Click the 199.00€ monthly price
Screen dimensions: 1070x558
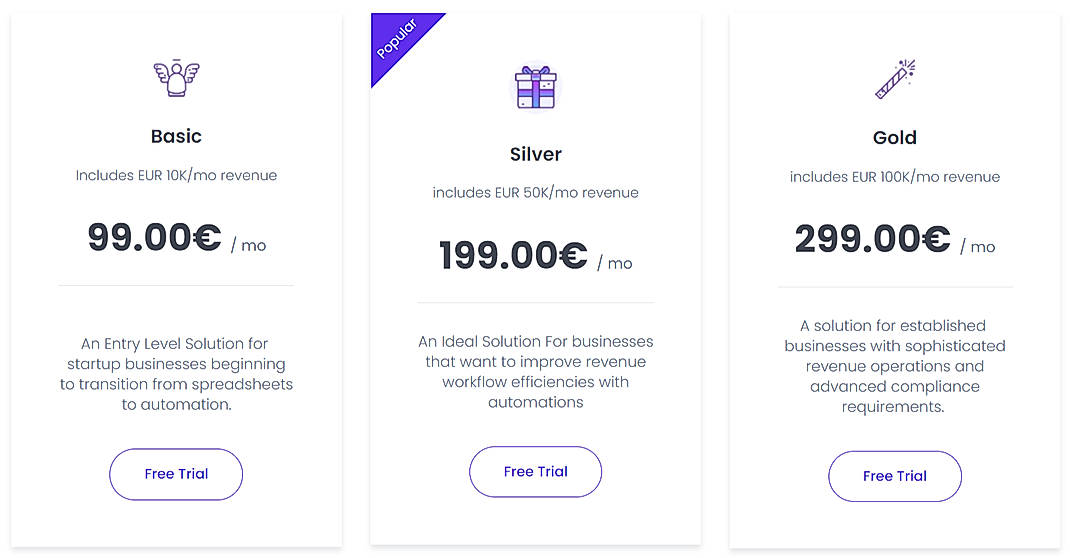513,256
